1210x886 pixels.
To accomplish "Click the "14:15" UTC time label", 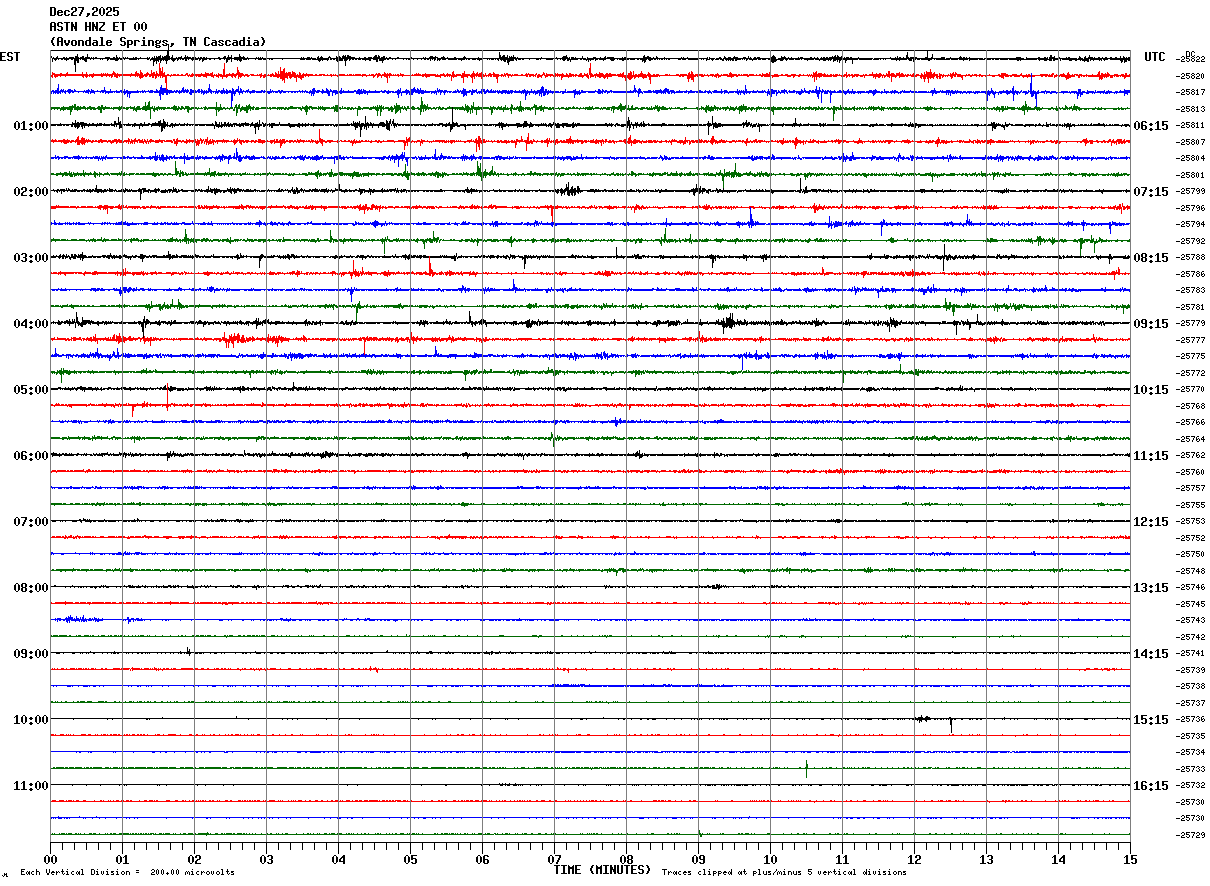I will (x=1151, y=654).
